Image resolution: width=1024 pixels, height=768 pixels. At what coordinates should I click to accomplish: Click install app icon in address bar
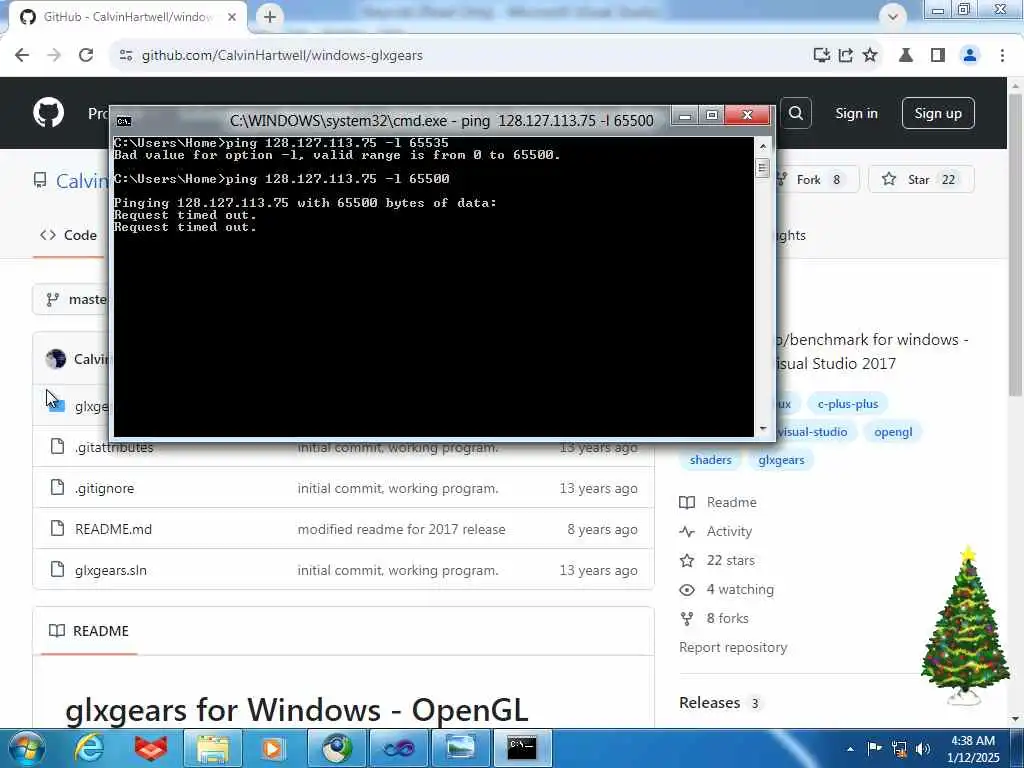pyautogui.click(x=822, y=56)
